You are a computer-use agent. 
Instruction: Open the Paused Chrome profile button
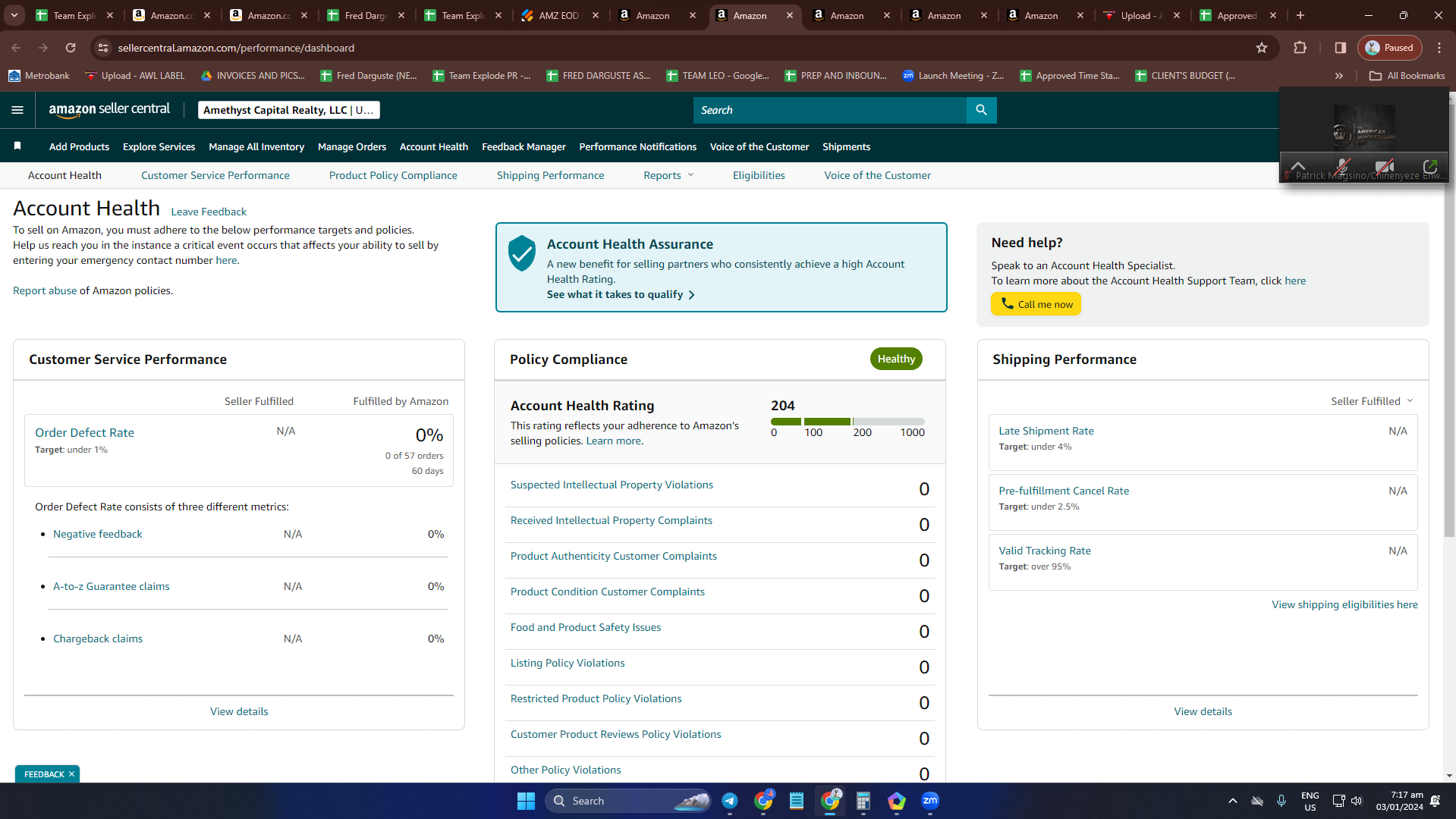pyautogui.click(x=1390, y=48)
